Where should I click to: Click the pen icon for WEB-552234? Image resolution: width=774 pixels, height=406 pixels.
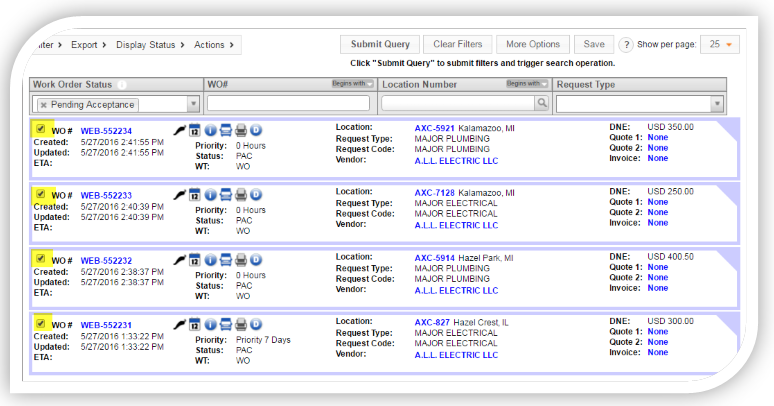point(180,130)
